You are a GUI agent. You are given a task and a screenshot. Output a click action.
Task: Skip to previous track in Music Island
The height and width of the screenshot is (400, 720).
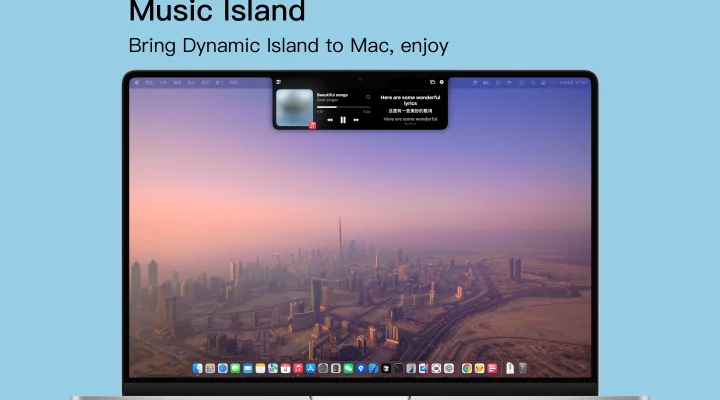pyautogui.click(x=330, y=120)
